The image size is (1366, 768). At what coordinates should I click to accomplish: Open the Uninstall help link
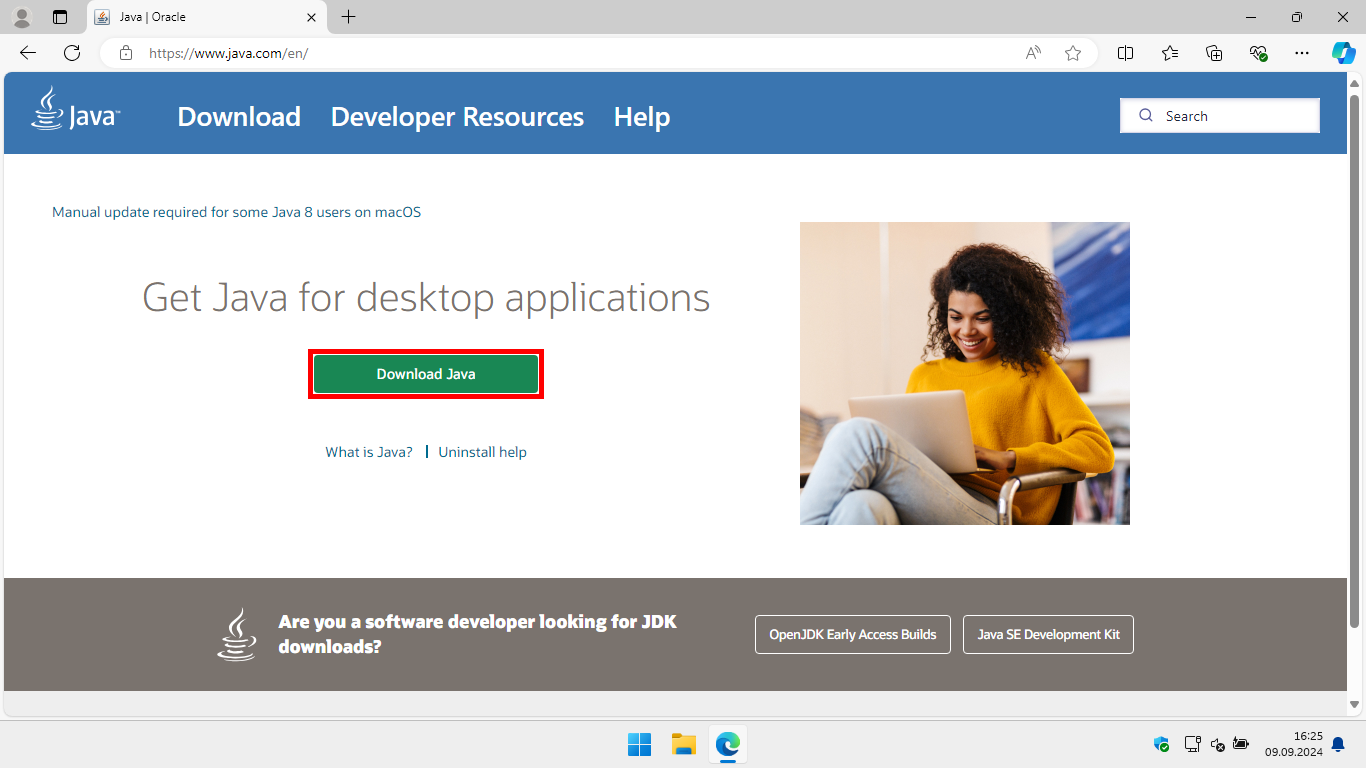pyautogui.click(x=482, y=452)
